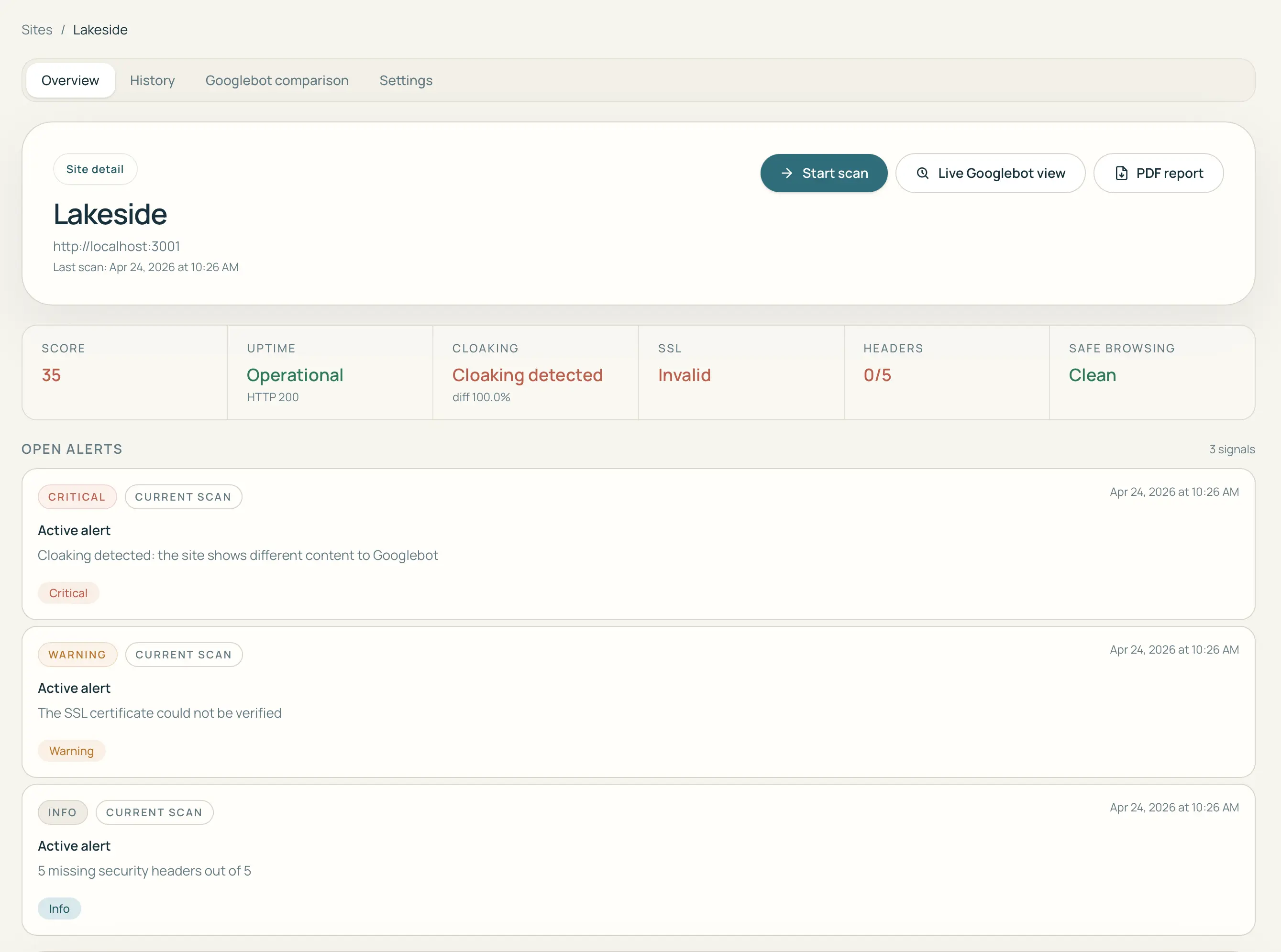Switch to the Overview tab
Image resolution: width=1281 pixels, height=952 pixels.
coord(70,80)
